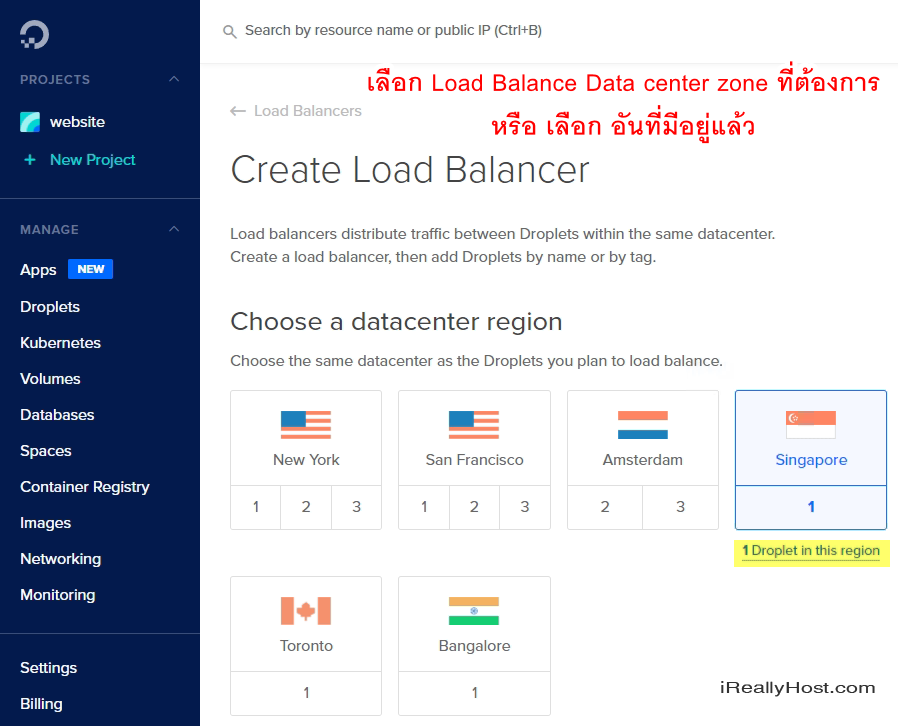
Task: Create a New Project
Action: [93, 160]
